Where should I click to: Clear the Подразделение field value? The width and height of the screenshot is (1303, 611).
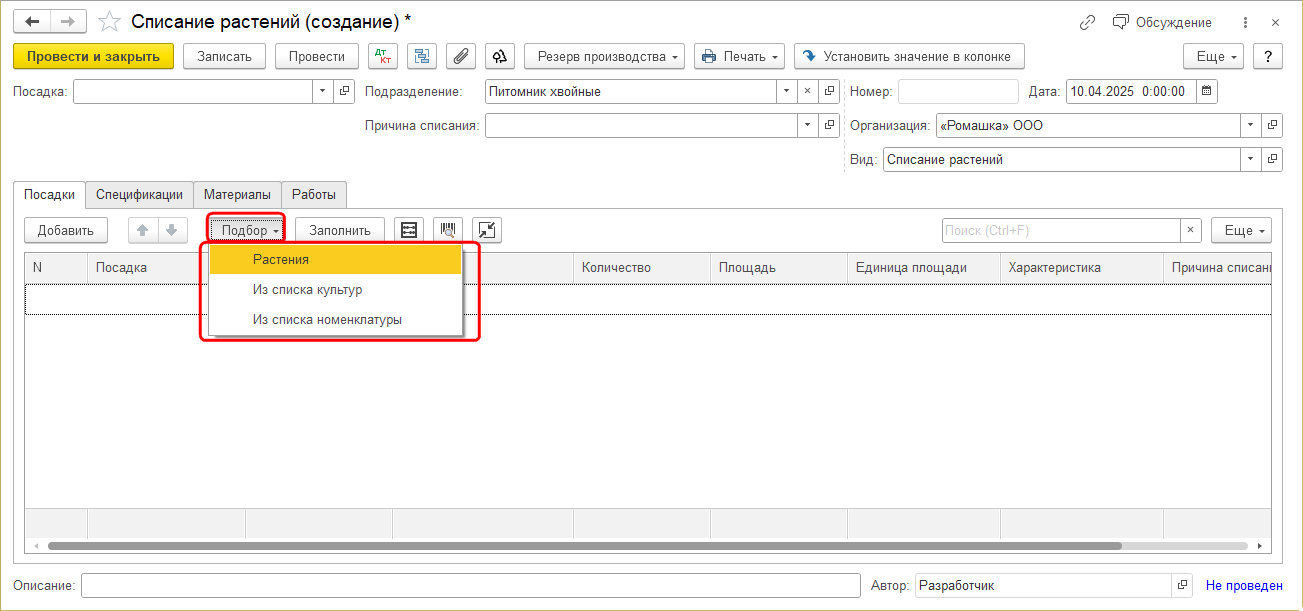tap(807, 91)
